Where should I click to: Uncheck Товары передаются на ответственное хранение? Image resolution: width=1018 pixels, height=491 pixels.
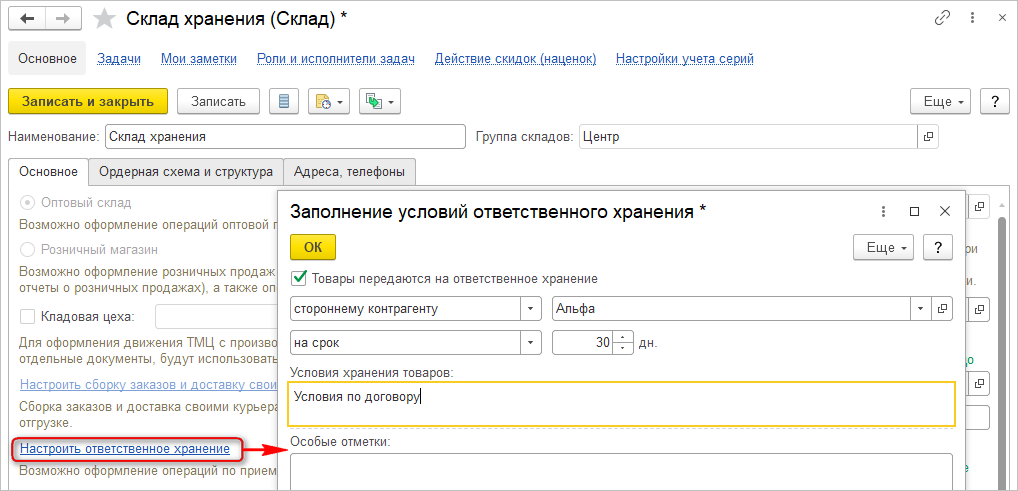pyautogui.click(x=297, y=278)
